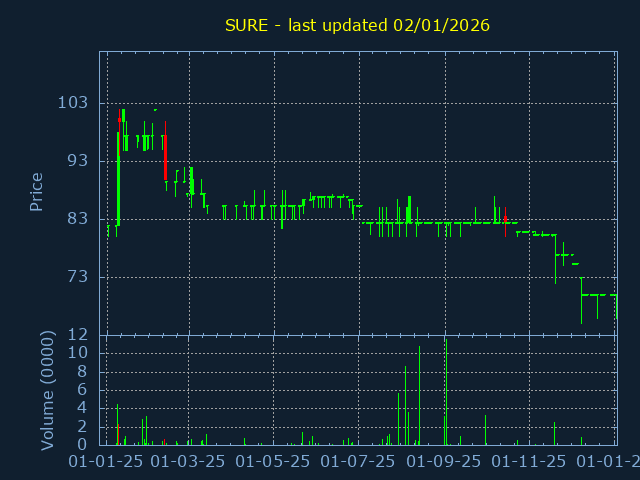The width and height of the screenshot is (640, 480).
Task: Select the 4 volume tick label
Action: [83, 408]
